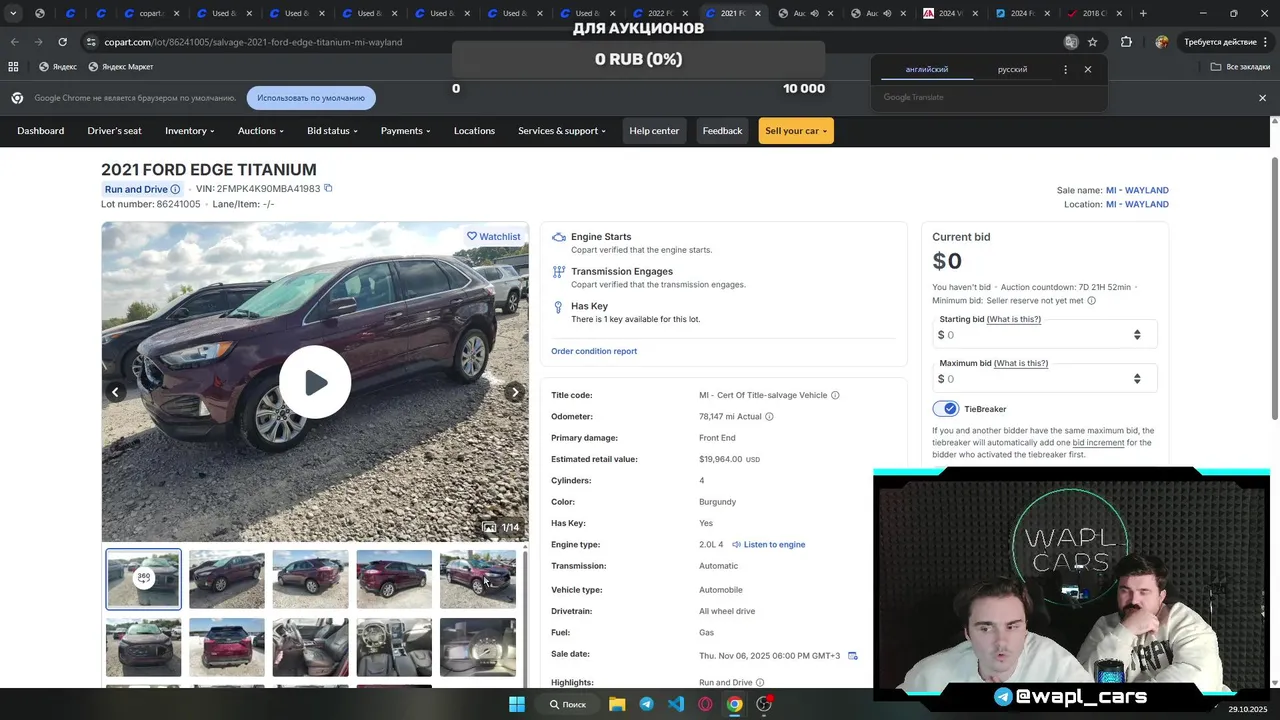
Task: Select the dashboard gauge cluster thumbnail
Action: click(478, 647)
